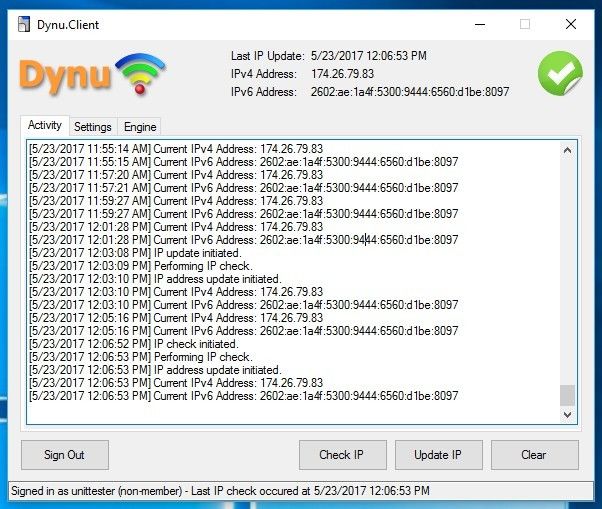
Task: Click the log scrollbar up arrow
Action: (x=567, y=150)
